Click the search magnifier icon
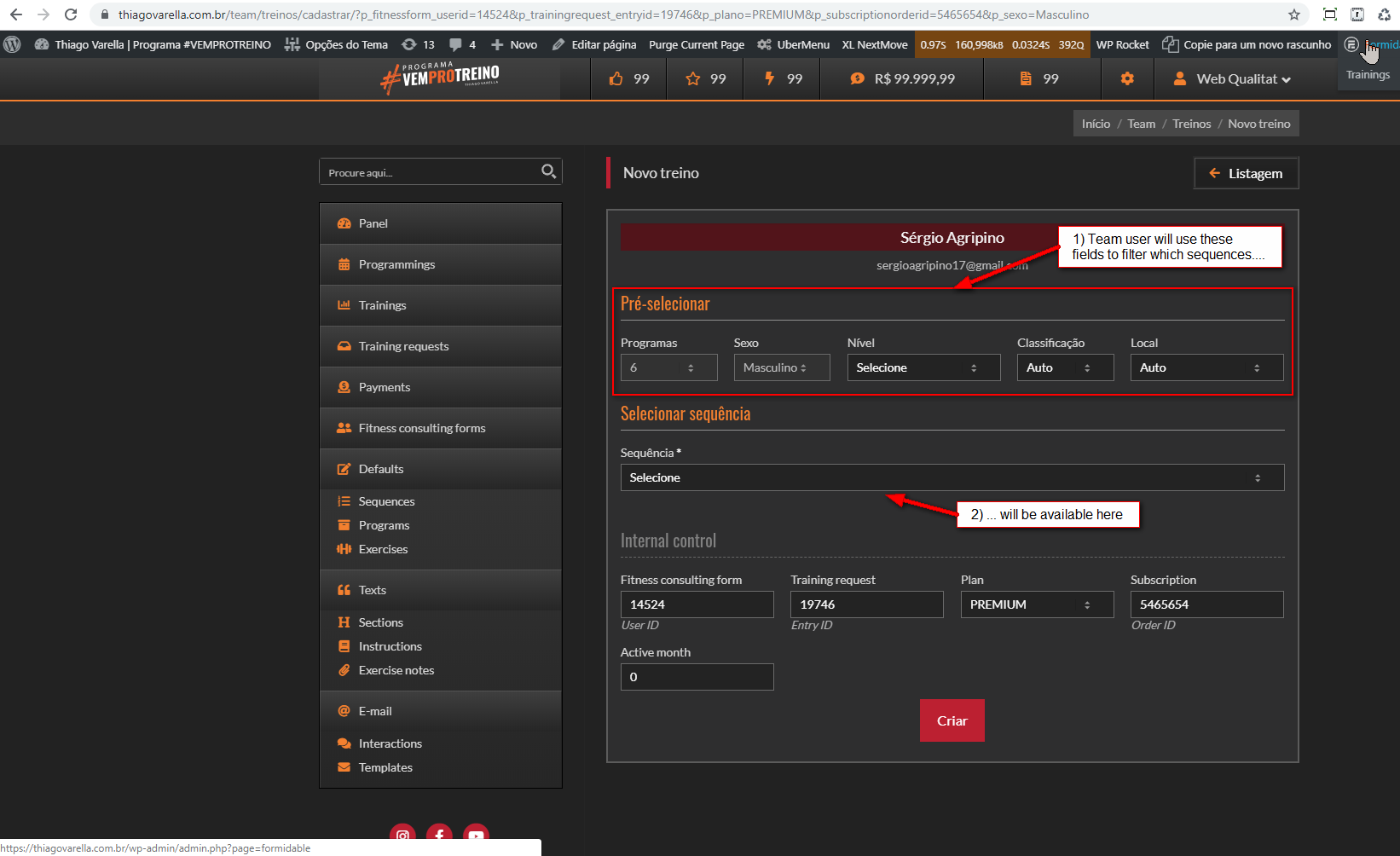The width and height of the screenshot is (1400, 856). (548, 171)
